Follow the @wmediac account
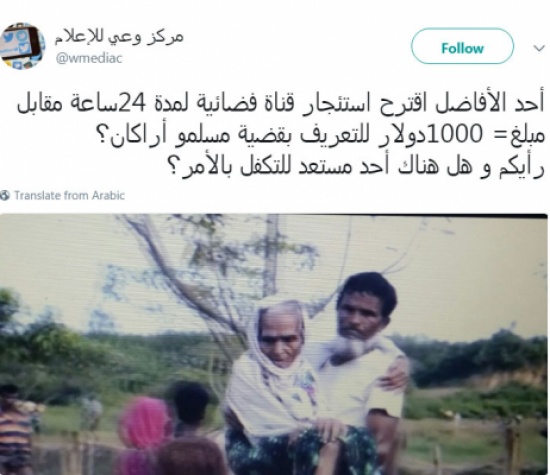 tap(462, 48)
